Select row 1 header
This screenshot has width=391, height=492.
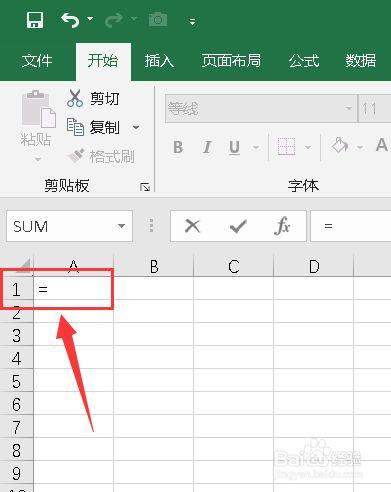click(x=16, y=289)
